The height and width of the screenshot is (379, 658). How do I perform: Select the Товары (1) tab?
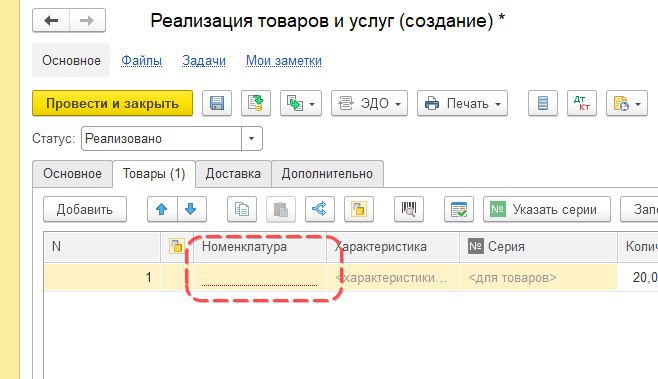154,174
